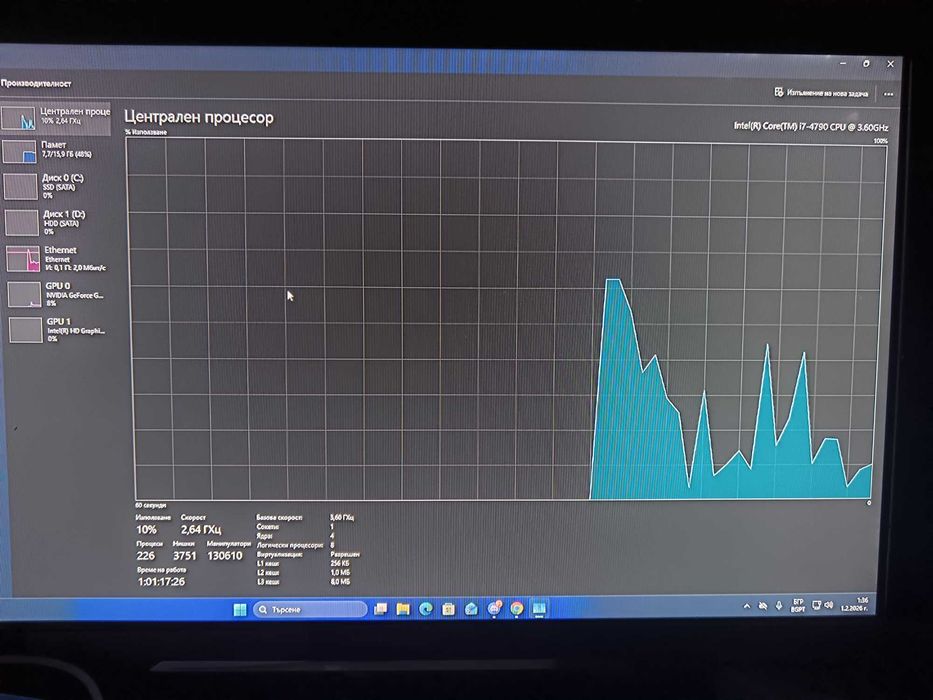The width and height of the screenshot is (933, 700).
Task: Click the Производителност page title
Action: (x=36, y=83)
